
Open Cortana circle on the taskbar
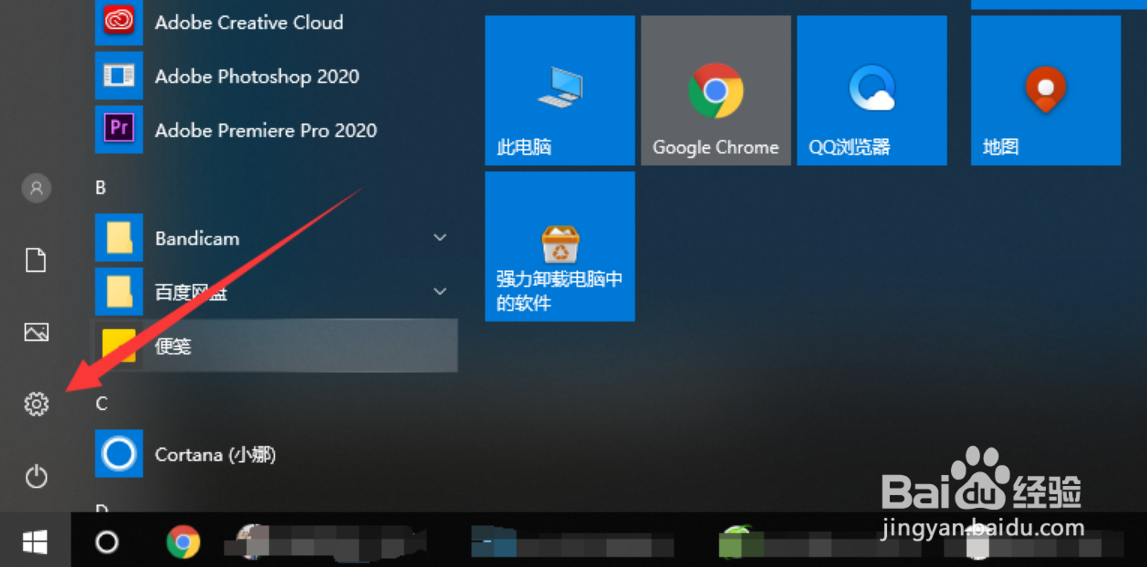click(x=107, y=542)
